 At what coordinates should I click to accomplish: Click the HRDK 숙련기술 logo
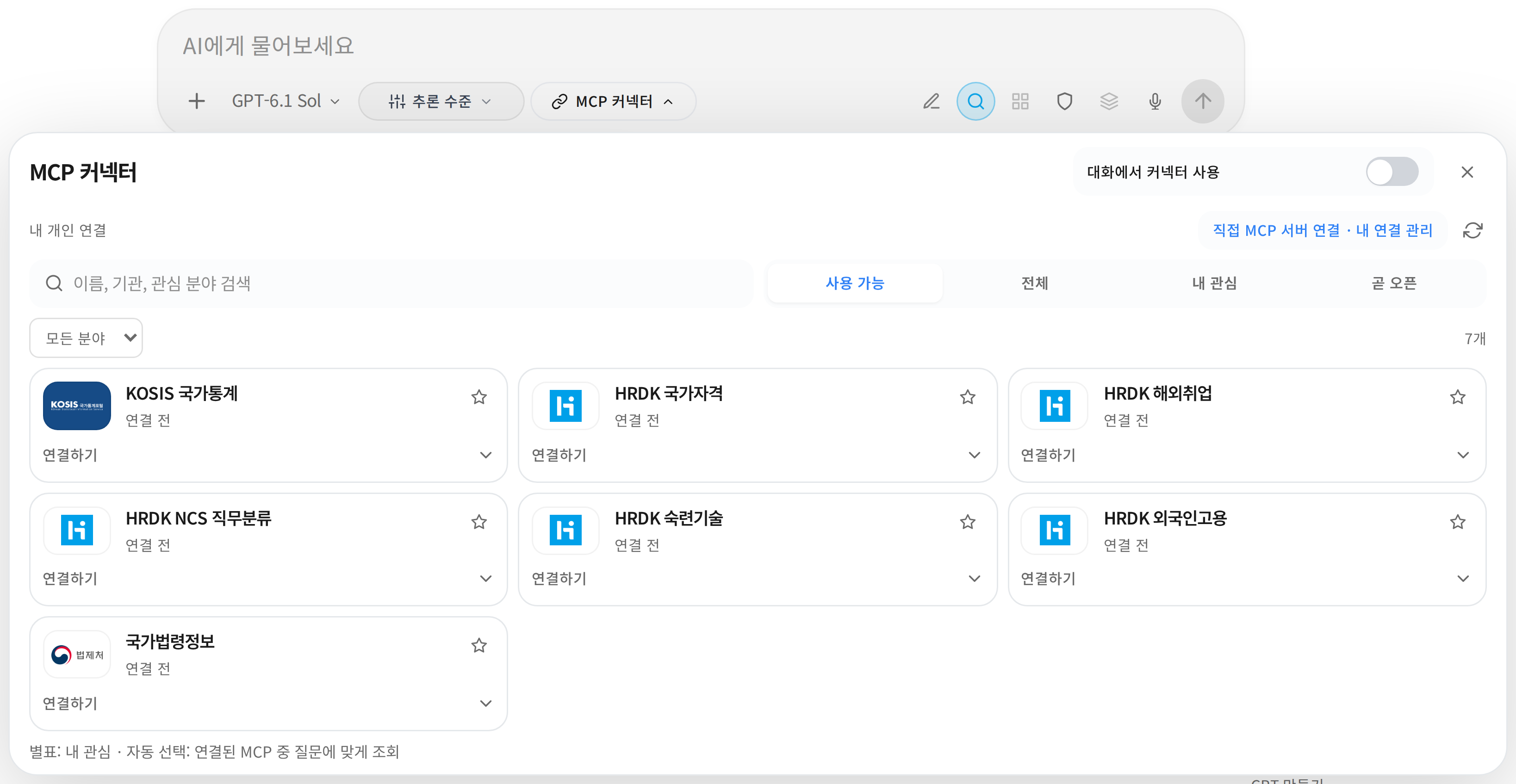pyautogui.click(x=565, y=530)
